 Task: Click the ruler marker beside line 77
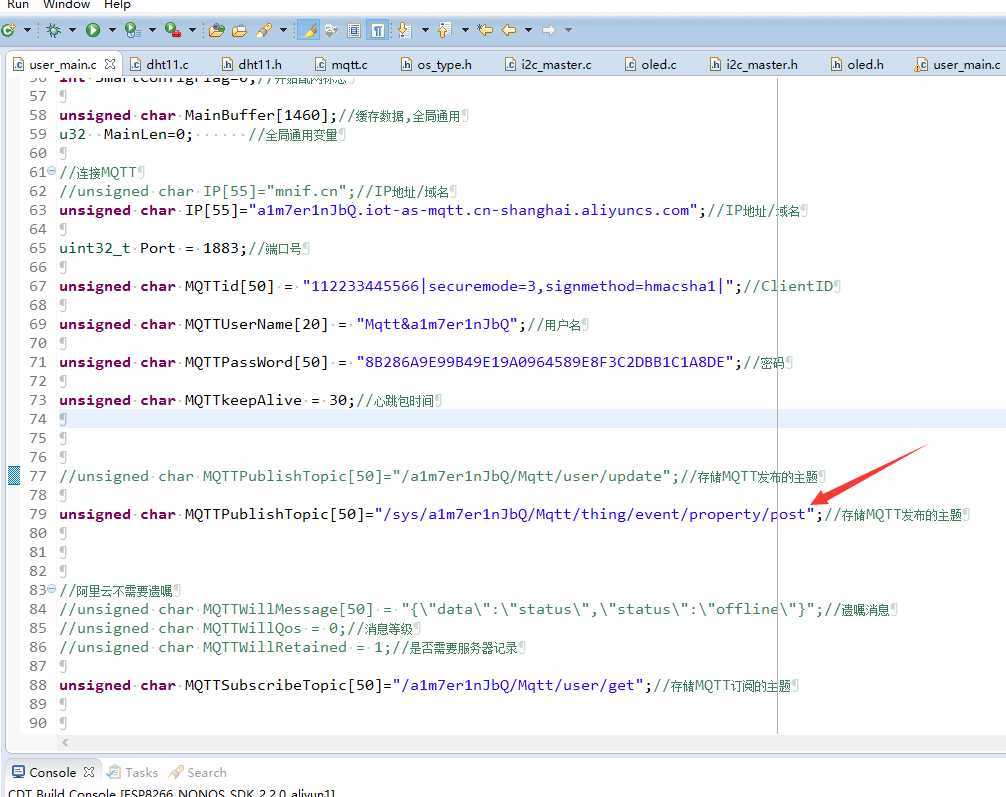click(13, 476)
